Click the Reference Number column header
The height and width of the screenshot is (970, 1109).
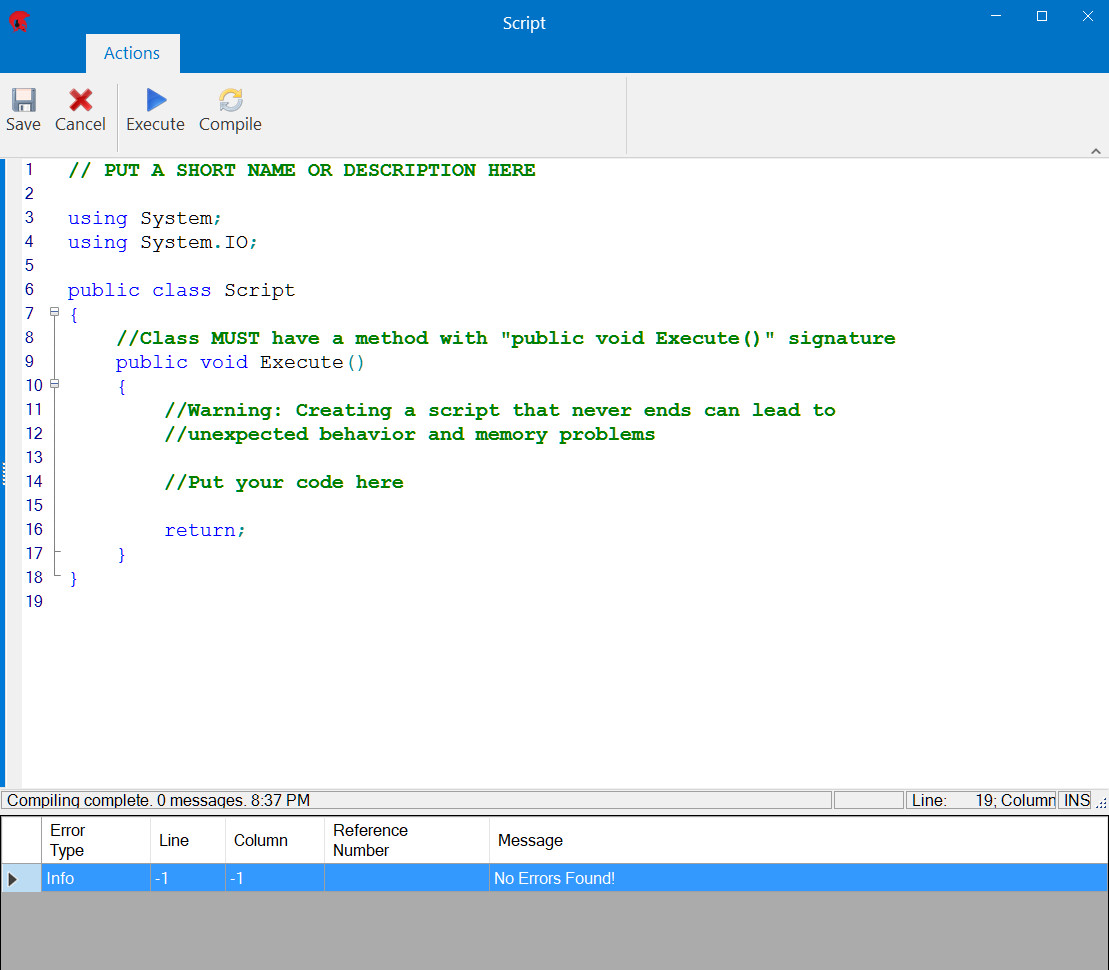(372, 840)
